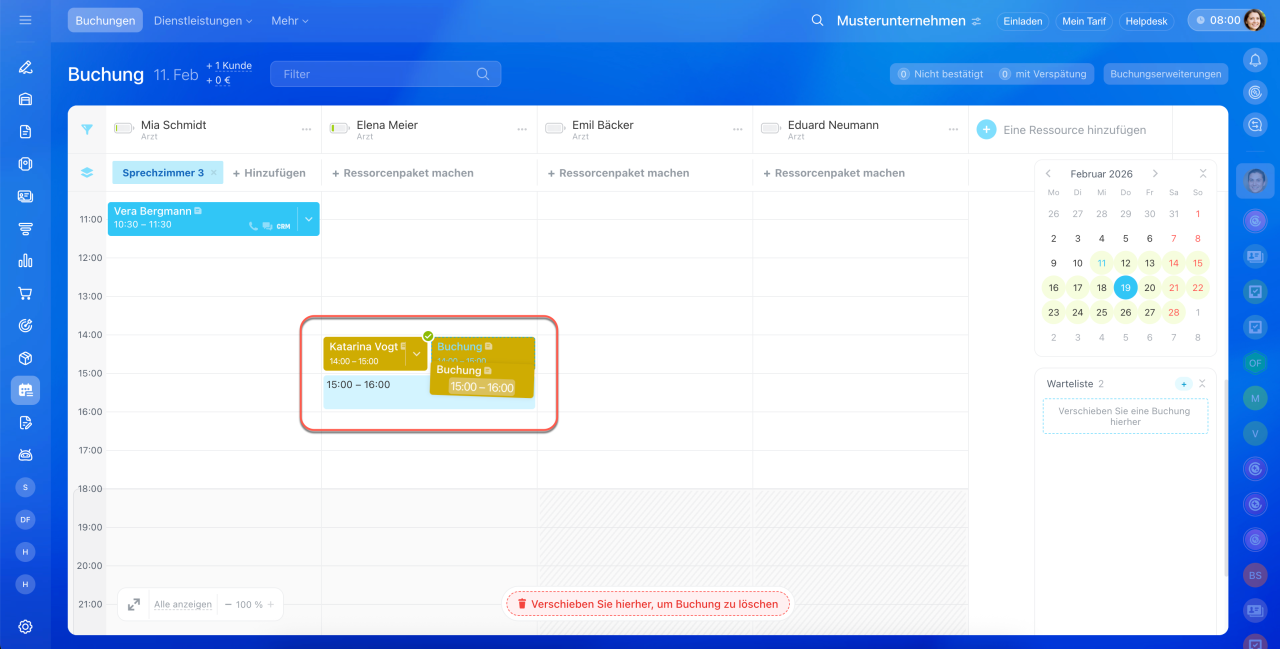Show 'mit Verspätung' bookings counter
Image resolution: width=1280 pixels, height=649 pixels.
[1044, 74]
